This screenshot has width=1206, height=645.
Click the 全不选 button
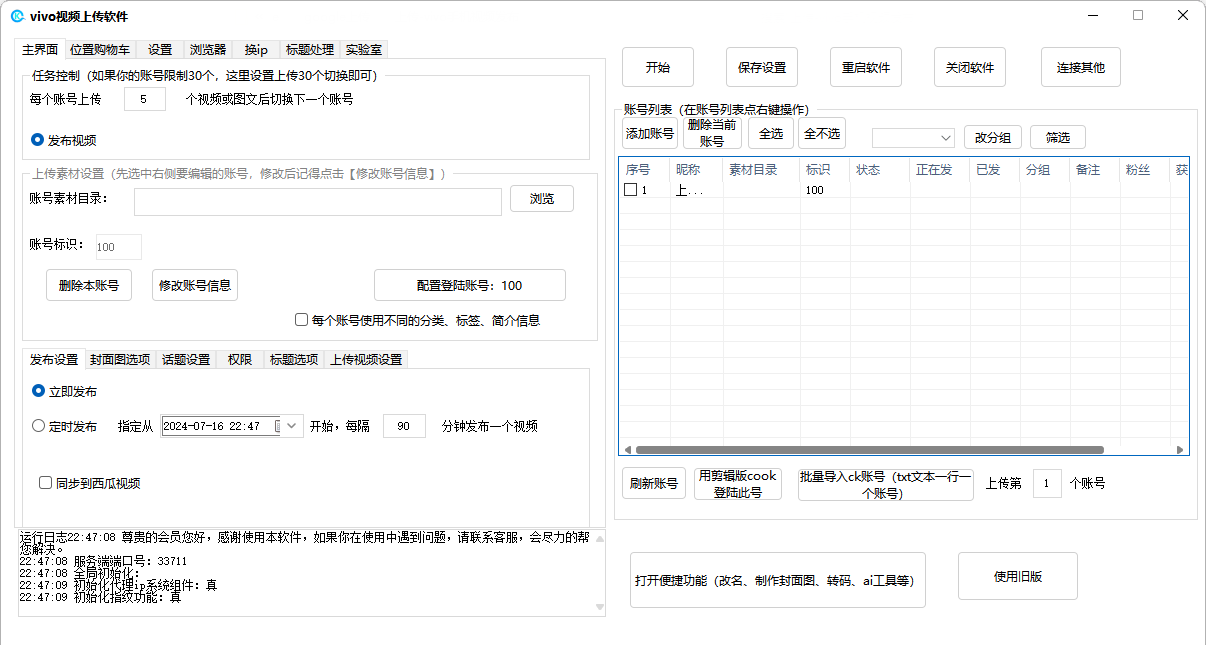(822, 133)
